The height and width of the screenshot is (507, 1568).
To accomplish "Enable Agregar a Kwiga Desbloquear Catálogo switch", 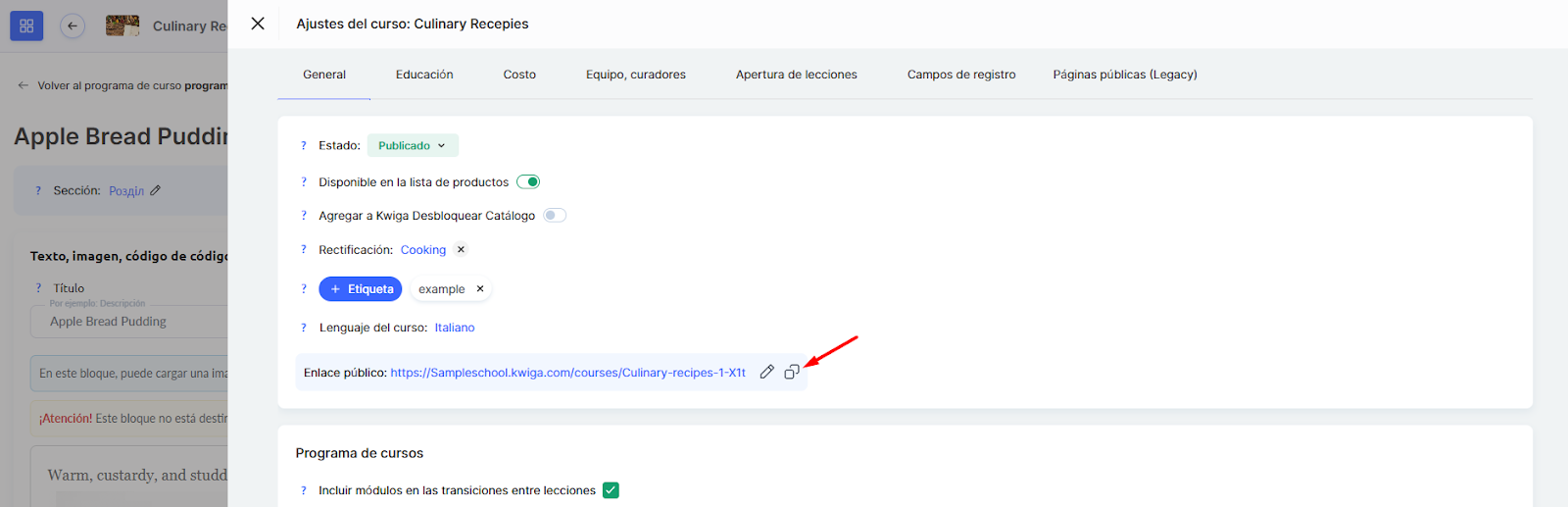I will (x=555, y=216).
